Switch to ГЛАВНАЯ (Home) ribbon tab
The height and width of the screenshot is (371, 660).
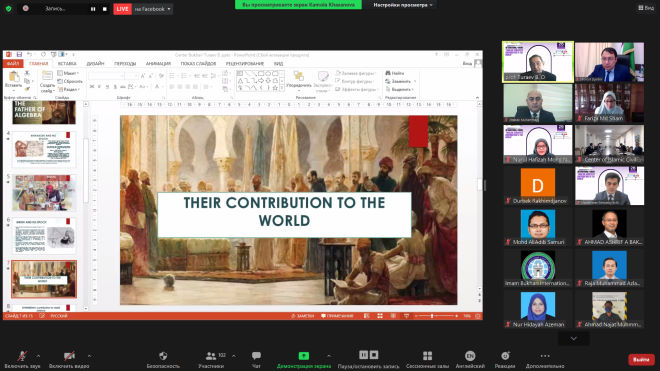pyautogui.click(x=39, y=64)
